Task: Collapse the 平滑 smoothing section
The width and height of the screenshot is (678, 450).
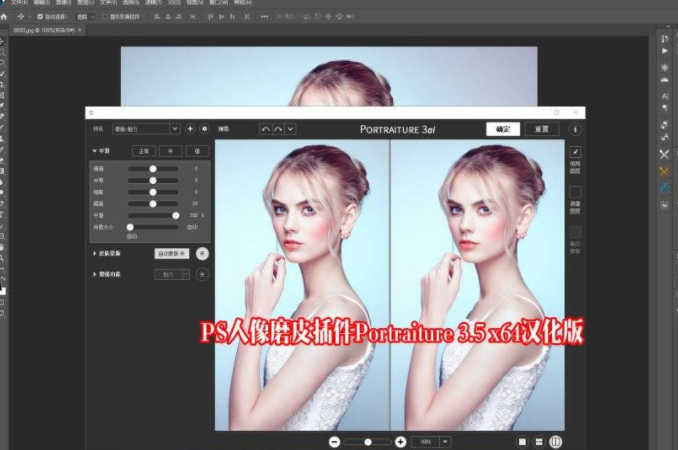Action: 94,151
